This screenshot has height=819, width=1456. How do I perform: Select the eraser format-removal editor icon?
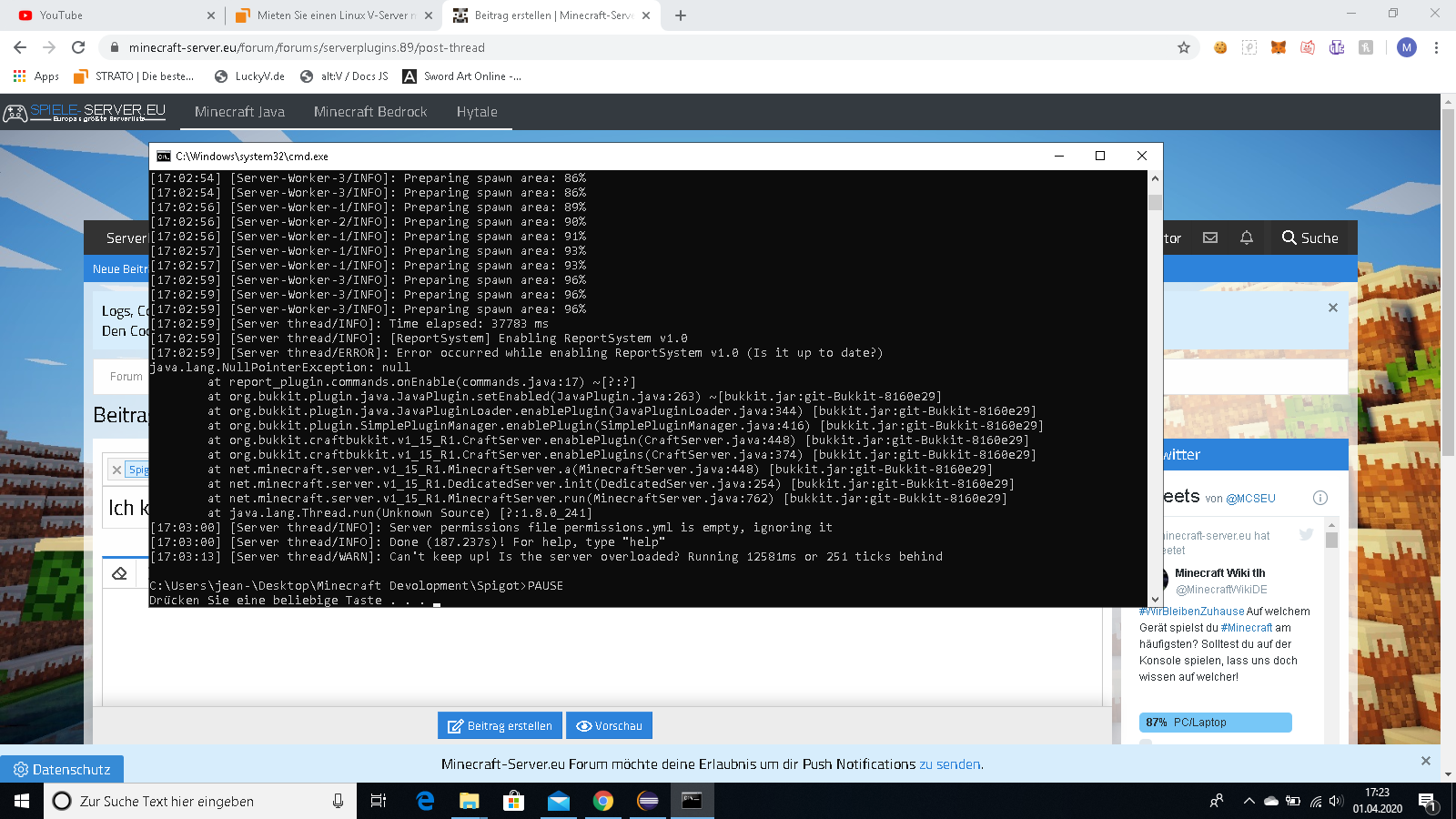[119, 573]
